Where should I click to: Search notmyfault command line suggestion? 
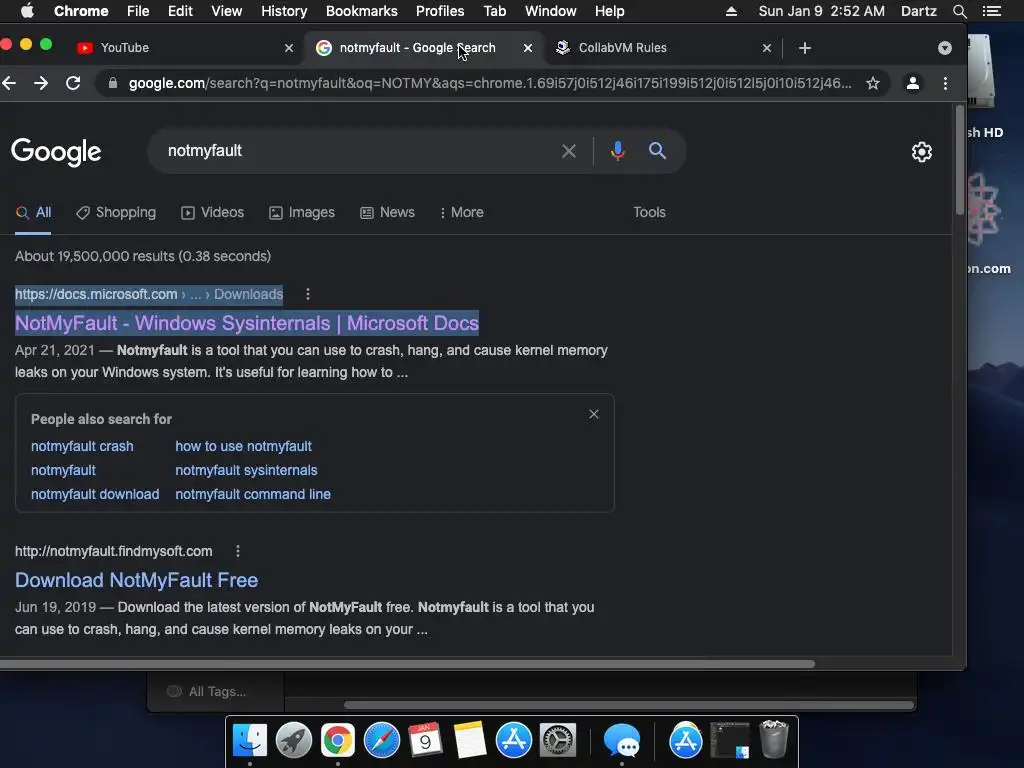253,494
